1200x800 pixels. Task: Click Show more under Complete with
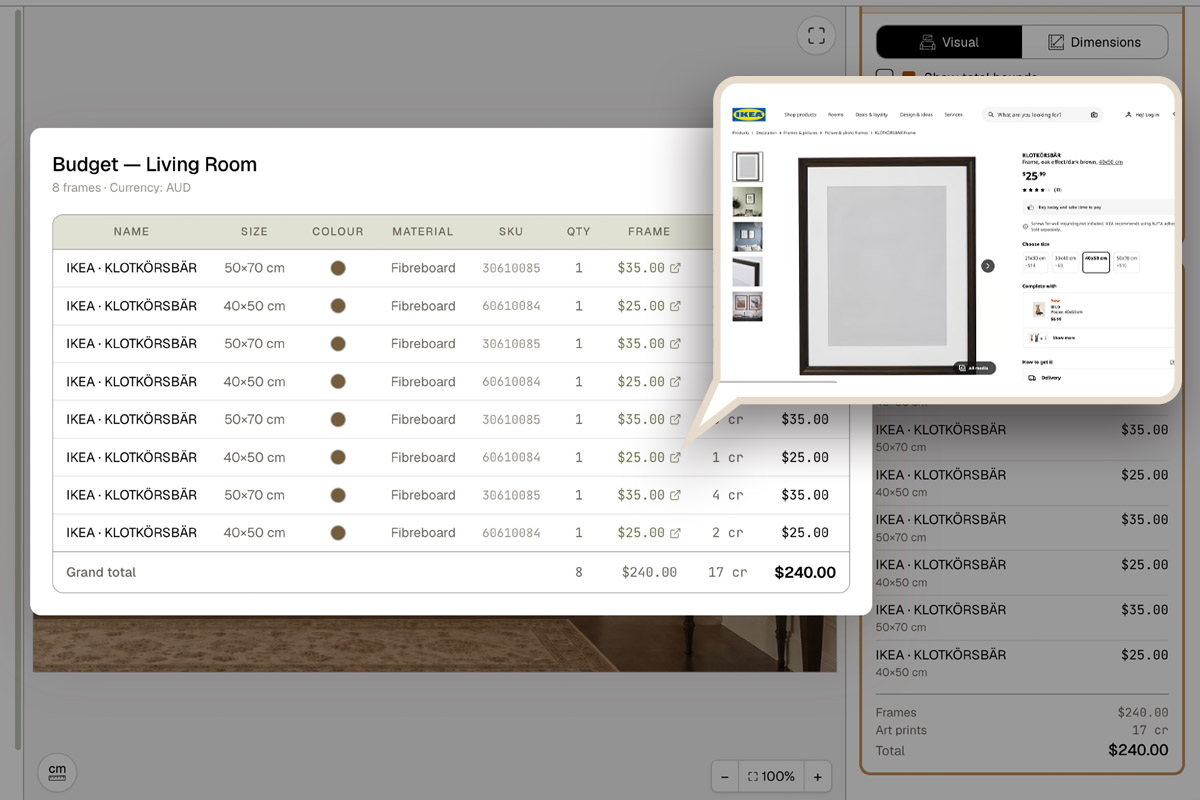1063,338
